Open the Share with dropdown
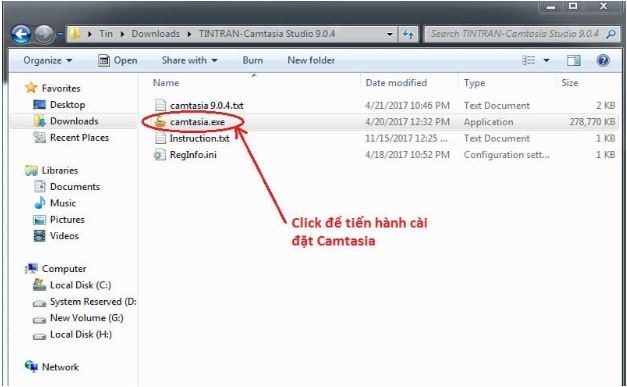Image resolution: width=627 pixels, height=387 pixels. [x=189, y=60]
